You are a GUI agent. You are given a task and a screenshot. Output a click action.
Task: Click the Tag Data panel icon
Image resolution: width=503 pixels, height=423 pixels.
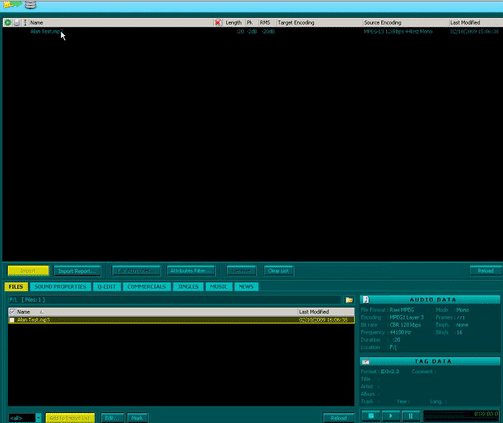coord(366,361)
